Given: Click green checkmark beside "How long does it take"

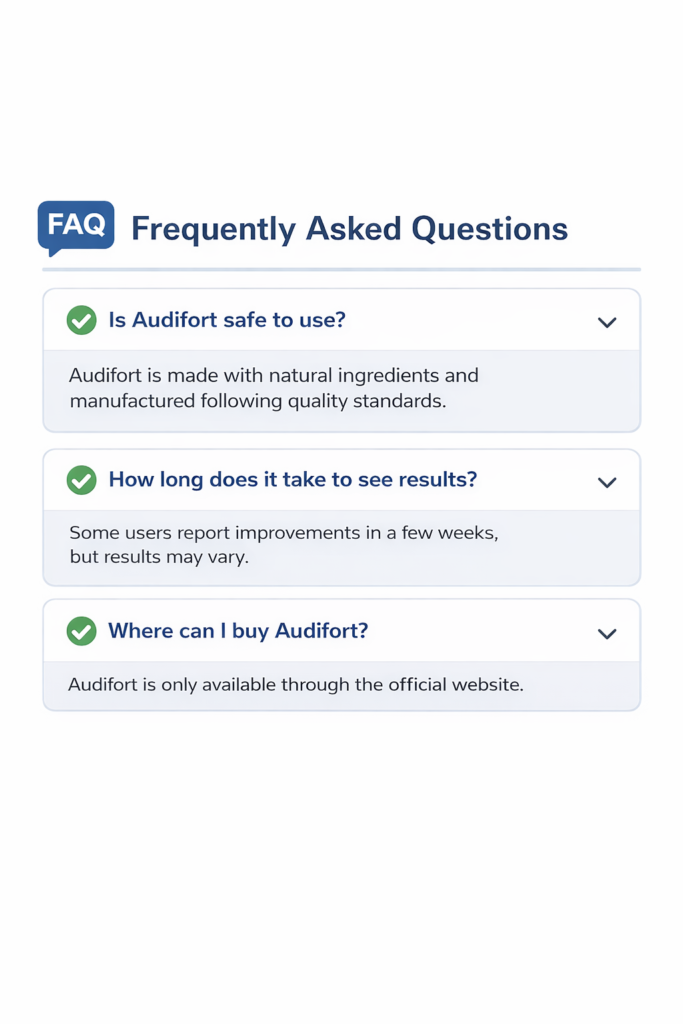Looking at the screenshot, I should [81, 480].
